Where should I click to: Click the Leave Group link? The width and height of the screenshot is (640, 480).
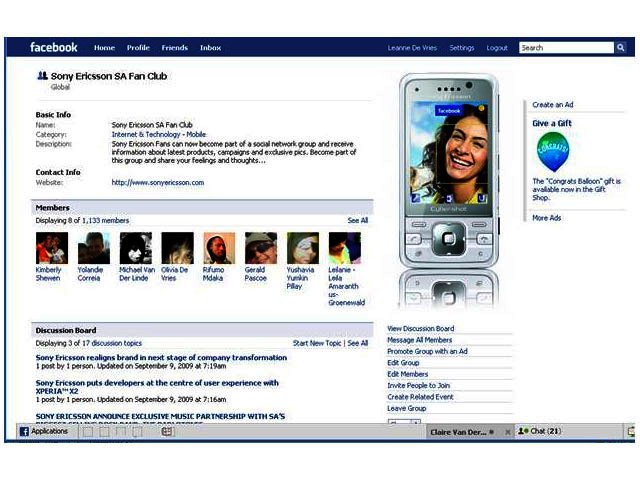click(406, 408)
